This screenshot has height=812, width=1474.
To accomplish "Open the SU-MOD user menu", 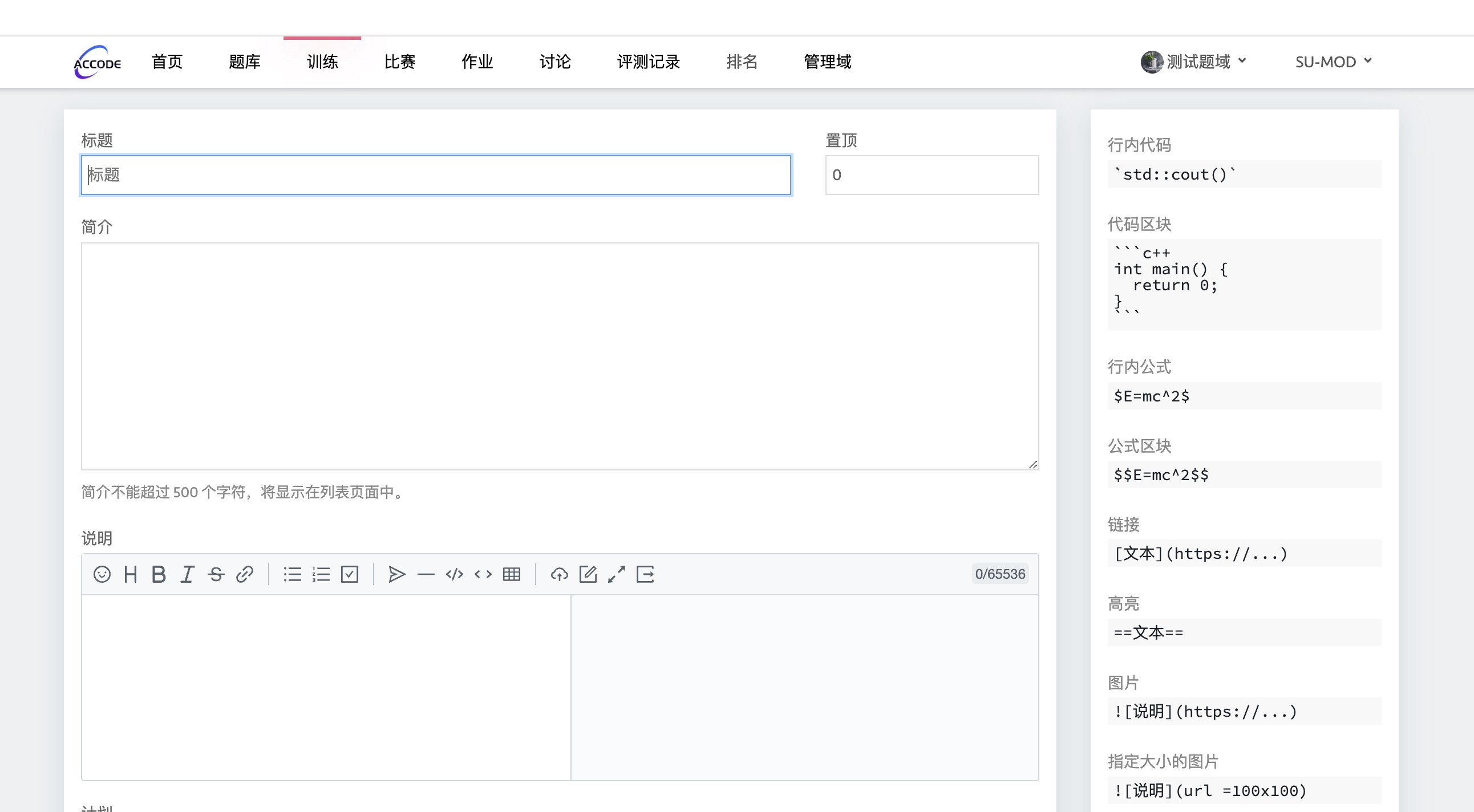I will pyautogui.click(x=1333, y=62).
